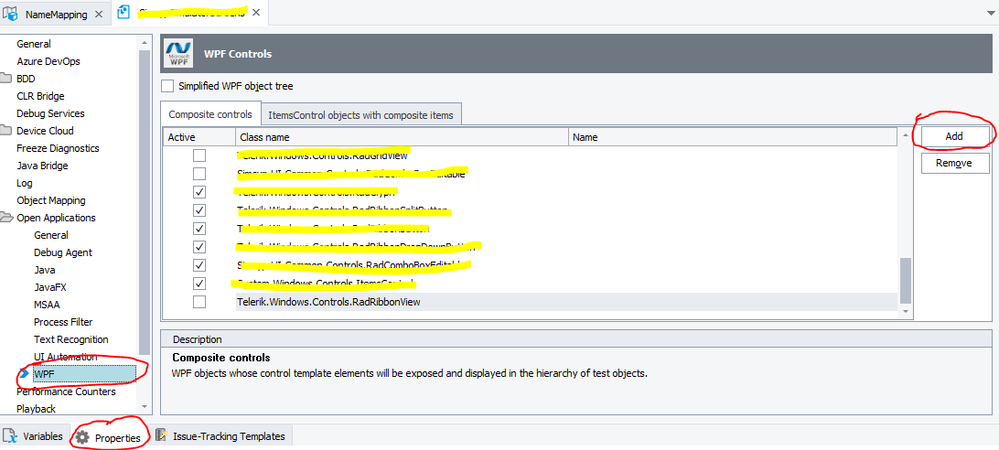The width and height of the screenshot is (999, 450).
Task: Select the Composite controls tab
Action: pos(210,115)
